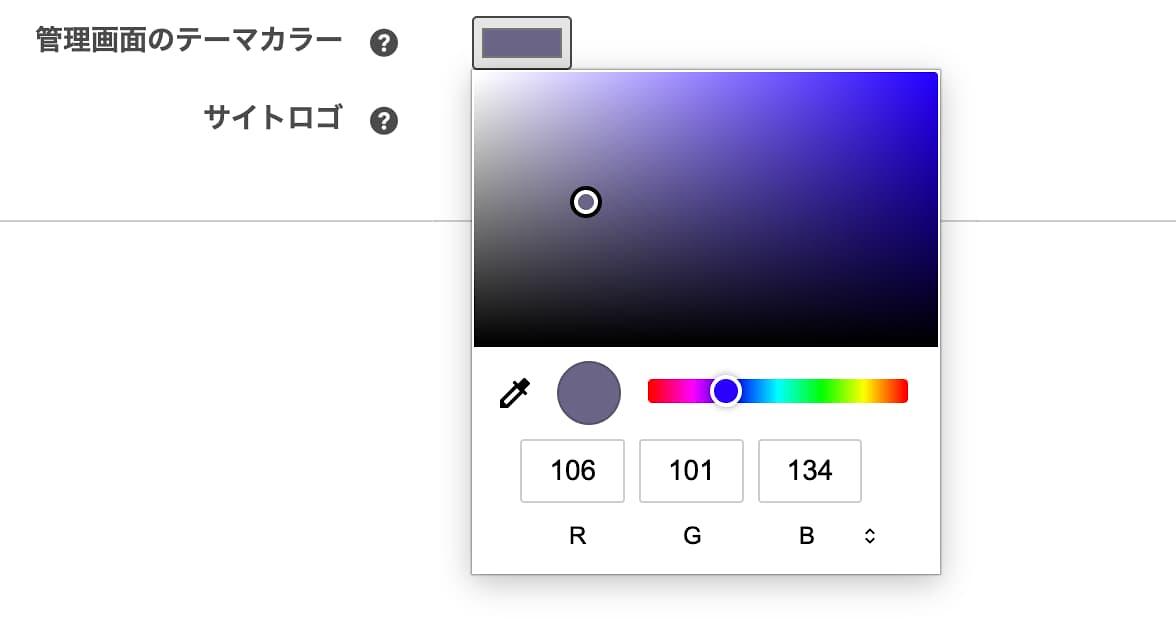Focus the R value field showing 106

pyautogui.click(x=572, y=471)
